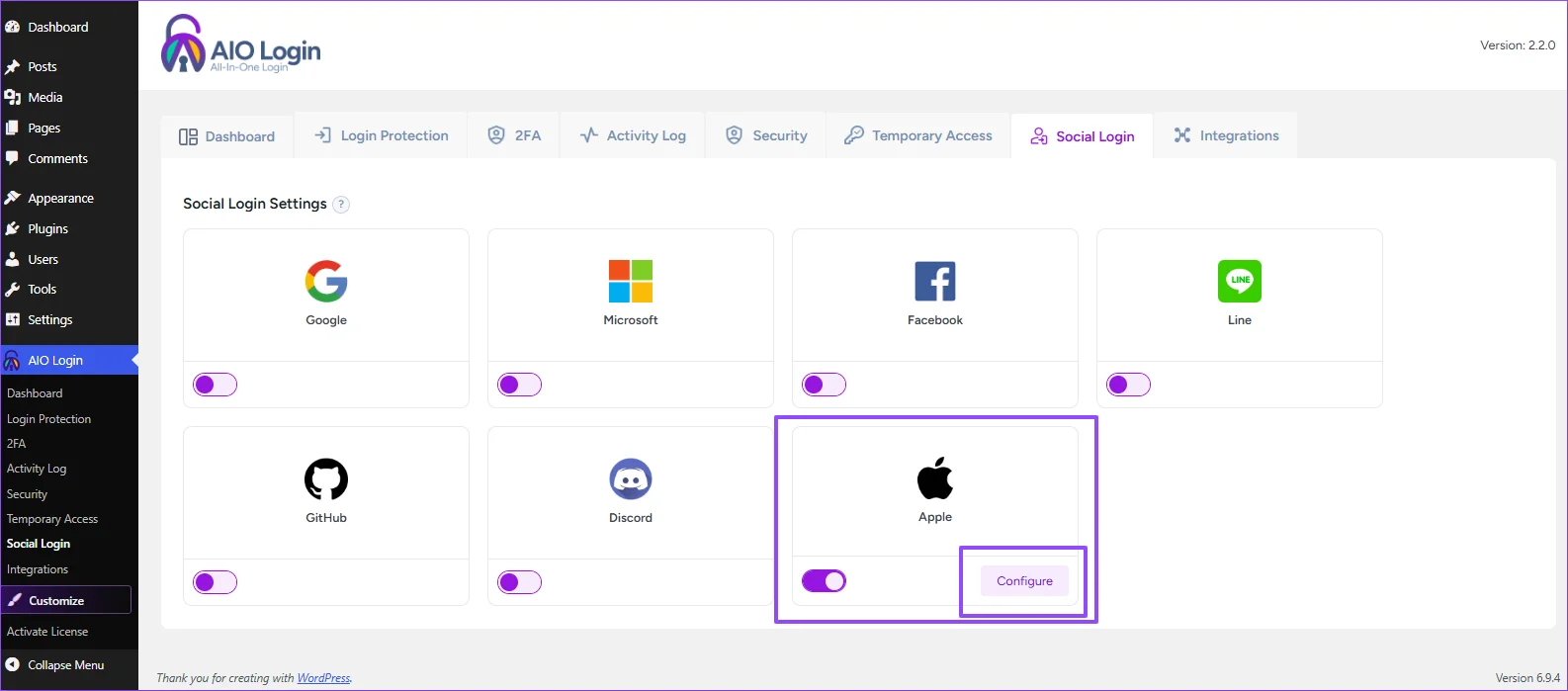The image size is (1568, 691).
Task: Click the Google logo icon
Action: pyautogui.click(x=326, y=282)
